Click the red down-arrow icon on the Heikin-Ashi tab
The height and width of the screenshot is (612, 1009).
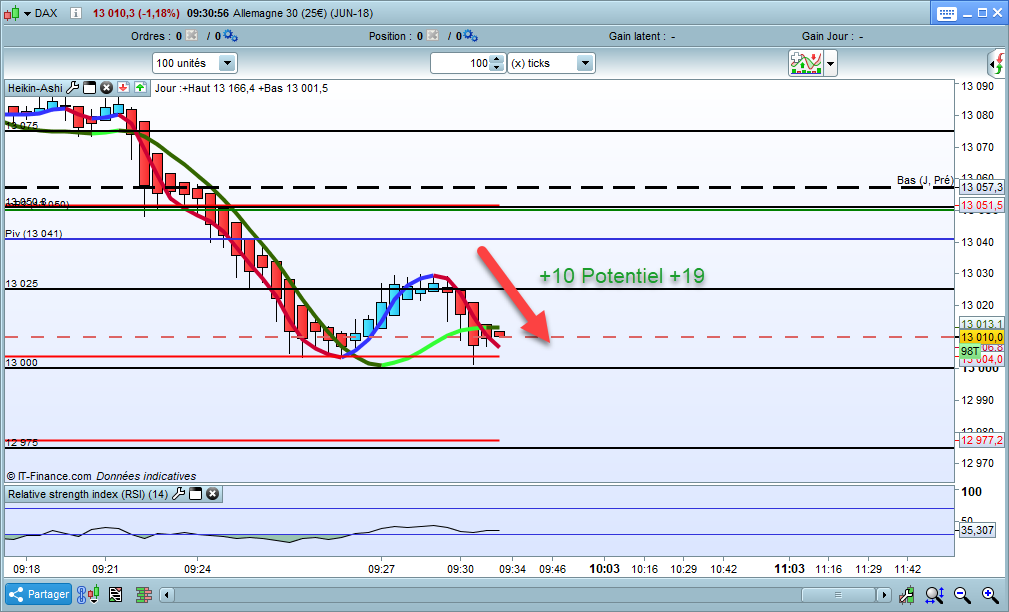click(124, 88)
